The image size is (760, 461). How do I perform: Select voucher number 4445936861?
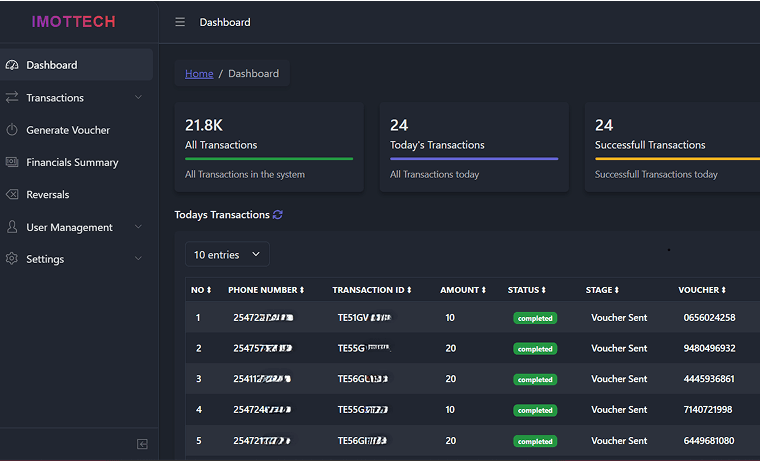[x=709, y=379]
